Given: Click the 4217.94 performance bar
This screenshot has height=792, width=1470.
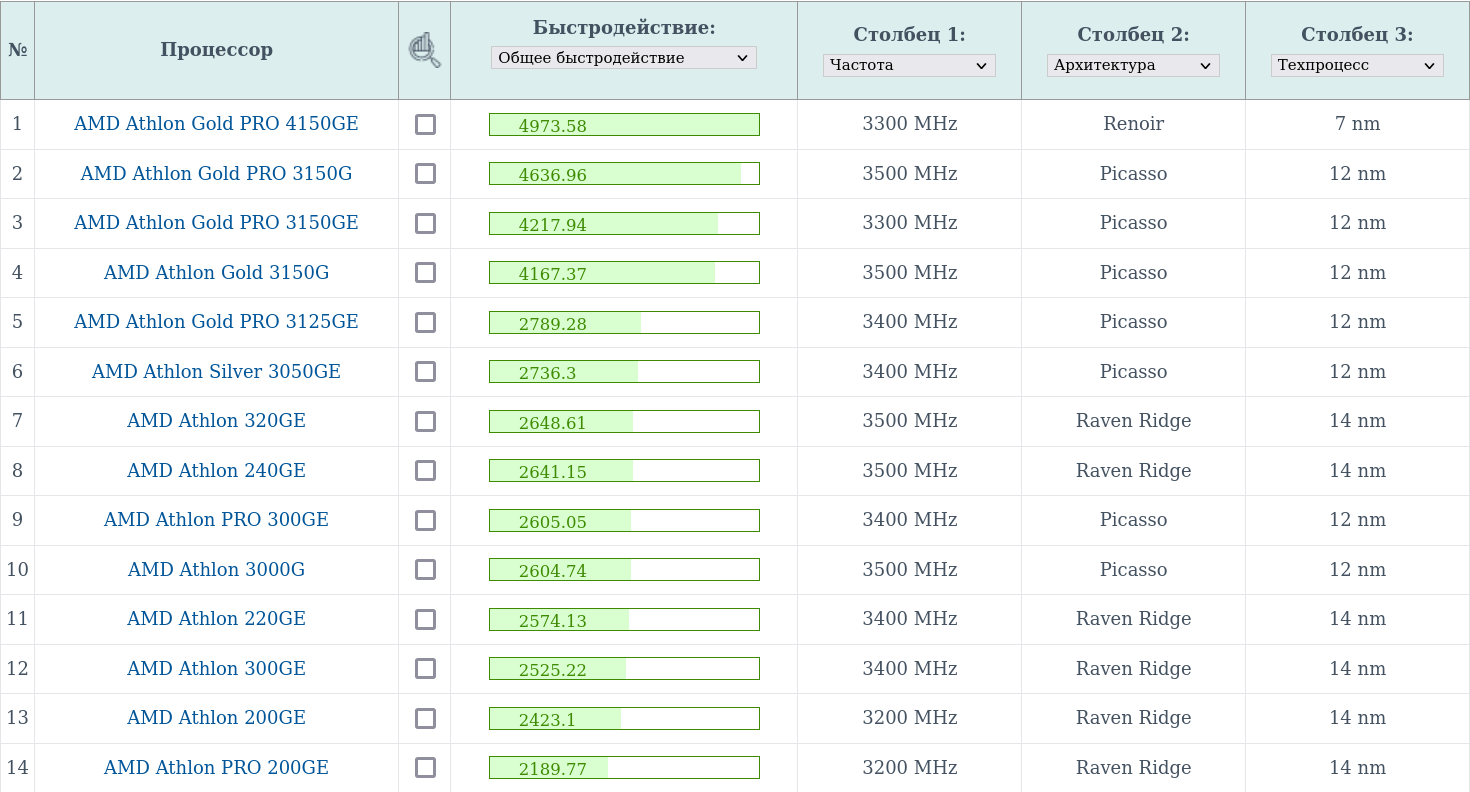Looking at the screenshot, I should pos(624,223).
